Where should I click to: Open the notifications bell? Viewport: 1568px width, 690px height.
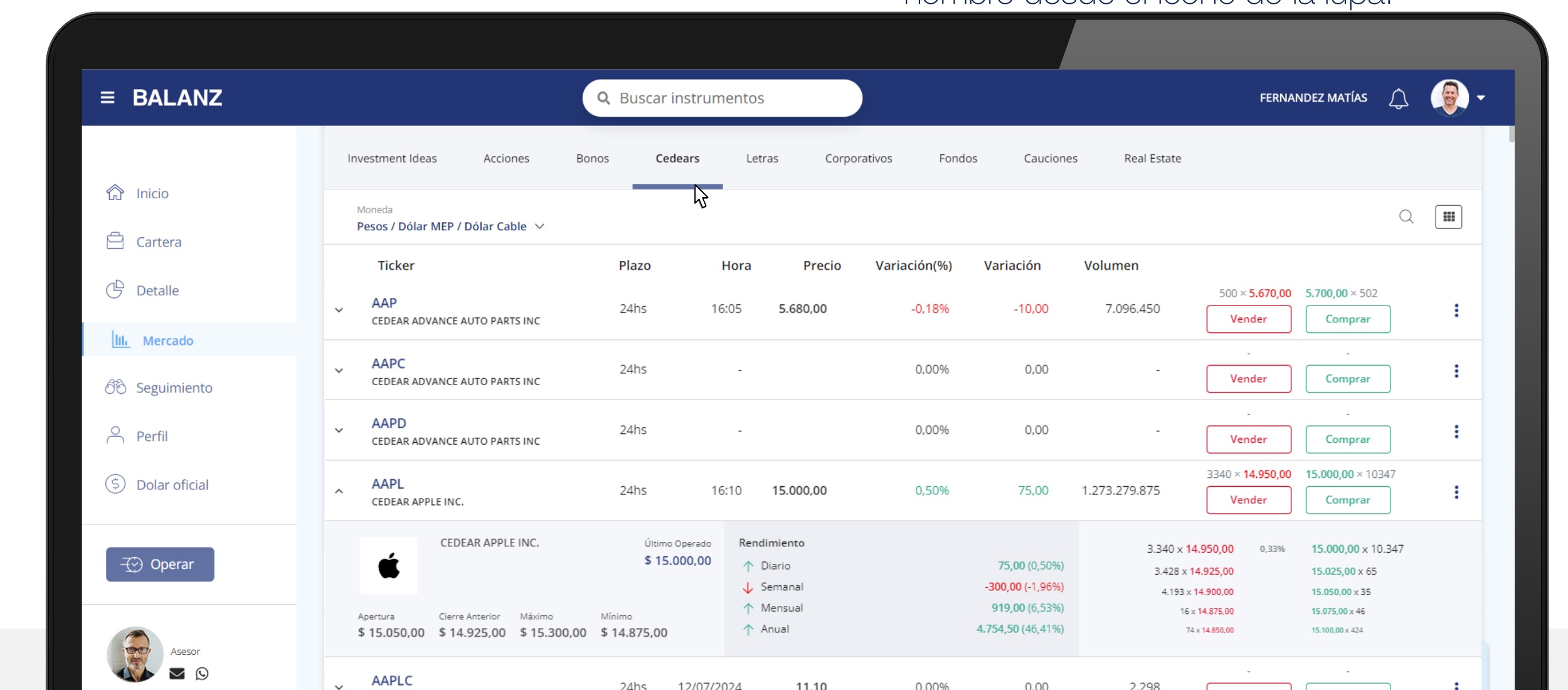coord(1398,98)
